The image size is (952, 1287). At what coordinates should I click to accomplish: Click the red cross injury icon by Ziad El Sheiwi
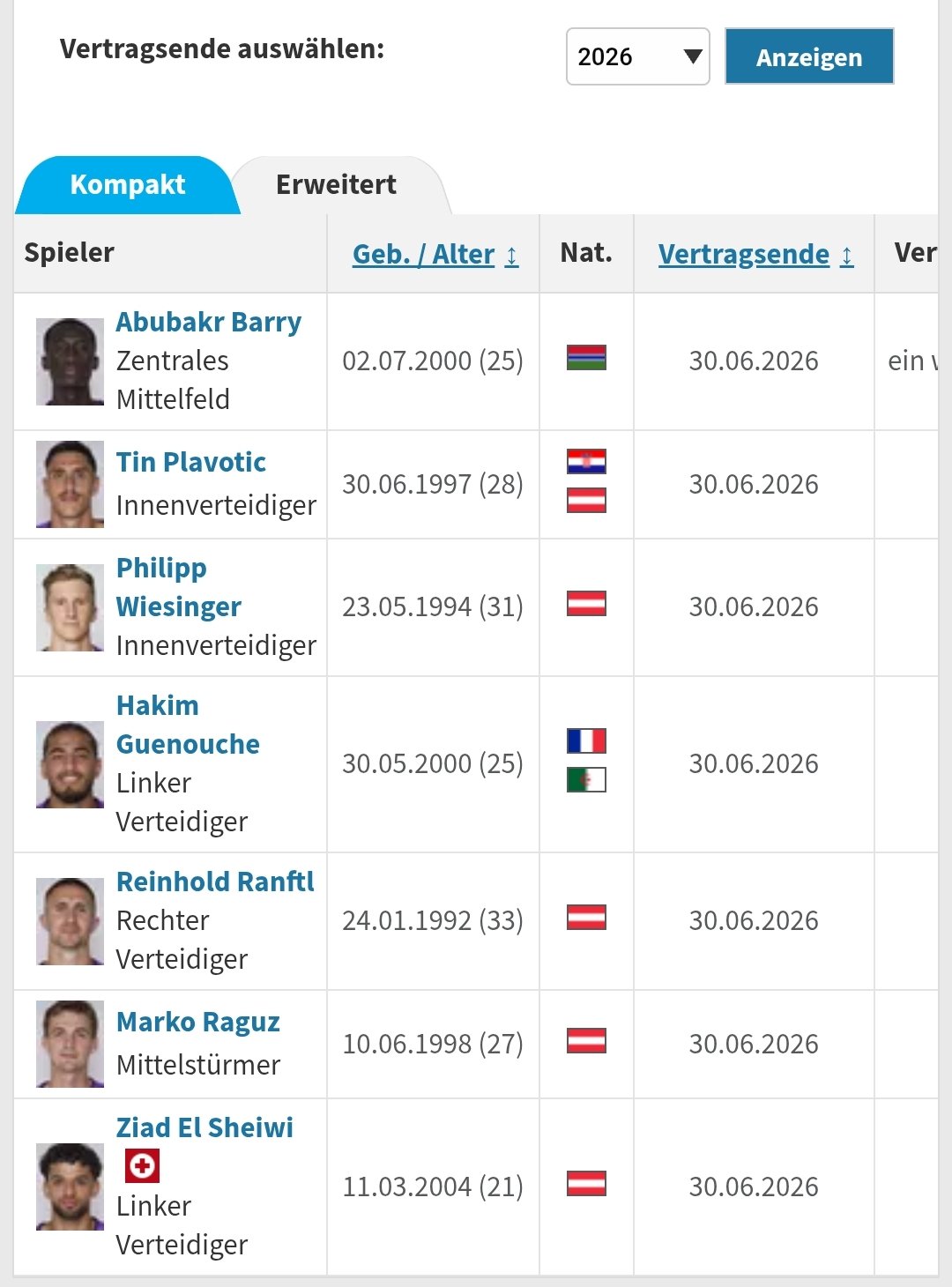pos(142,1166)
